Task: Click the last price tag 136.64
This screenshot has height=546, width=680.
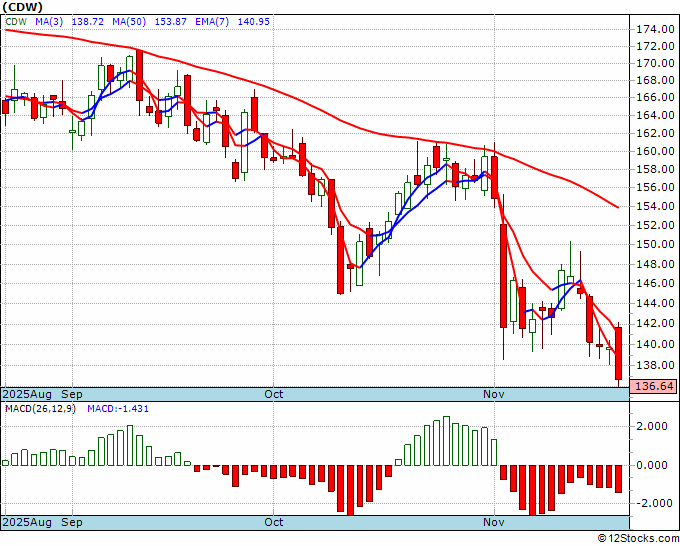Action: click(x=654, y=386)
